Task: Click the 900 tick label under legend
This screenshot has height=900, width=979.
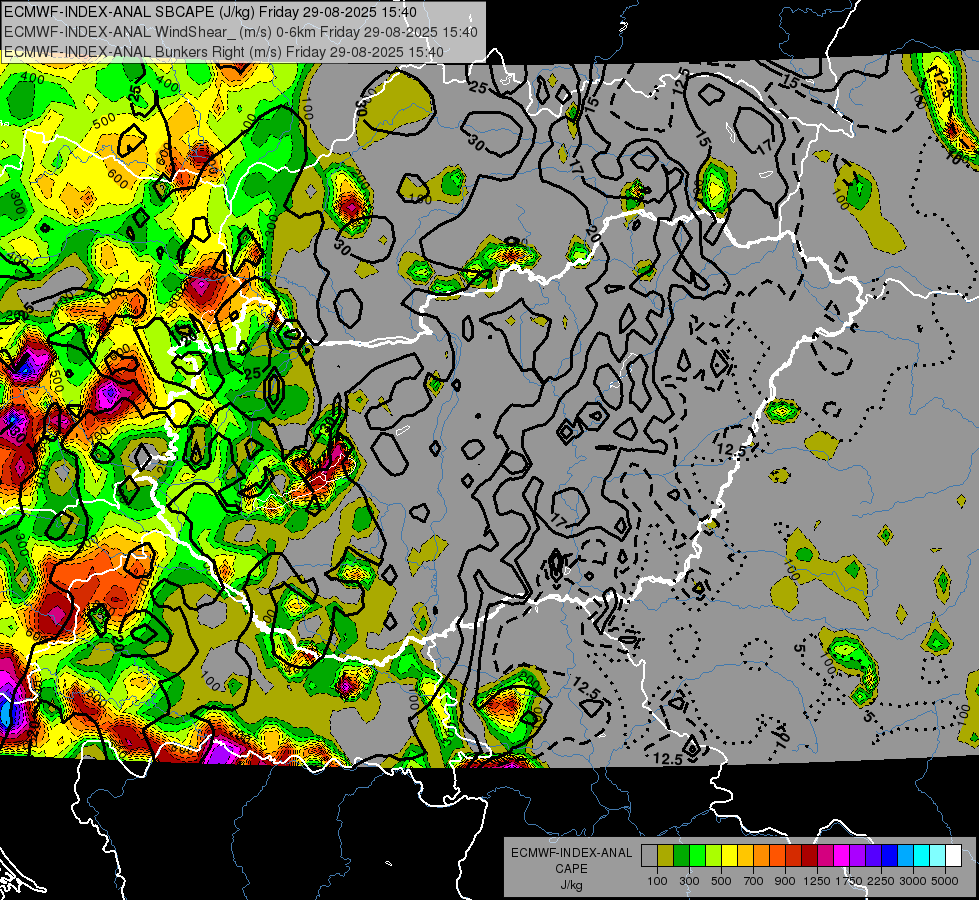Action: click(x=785, y=881)
